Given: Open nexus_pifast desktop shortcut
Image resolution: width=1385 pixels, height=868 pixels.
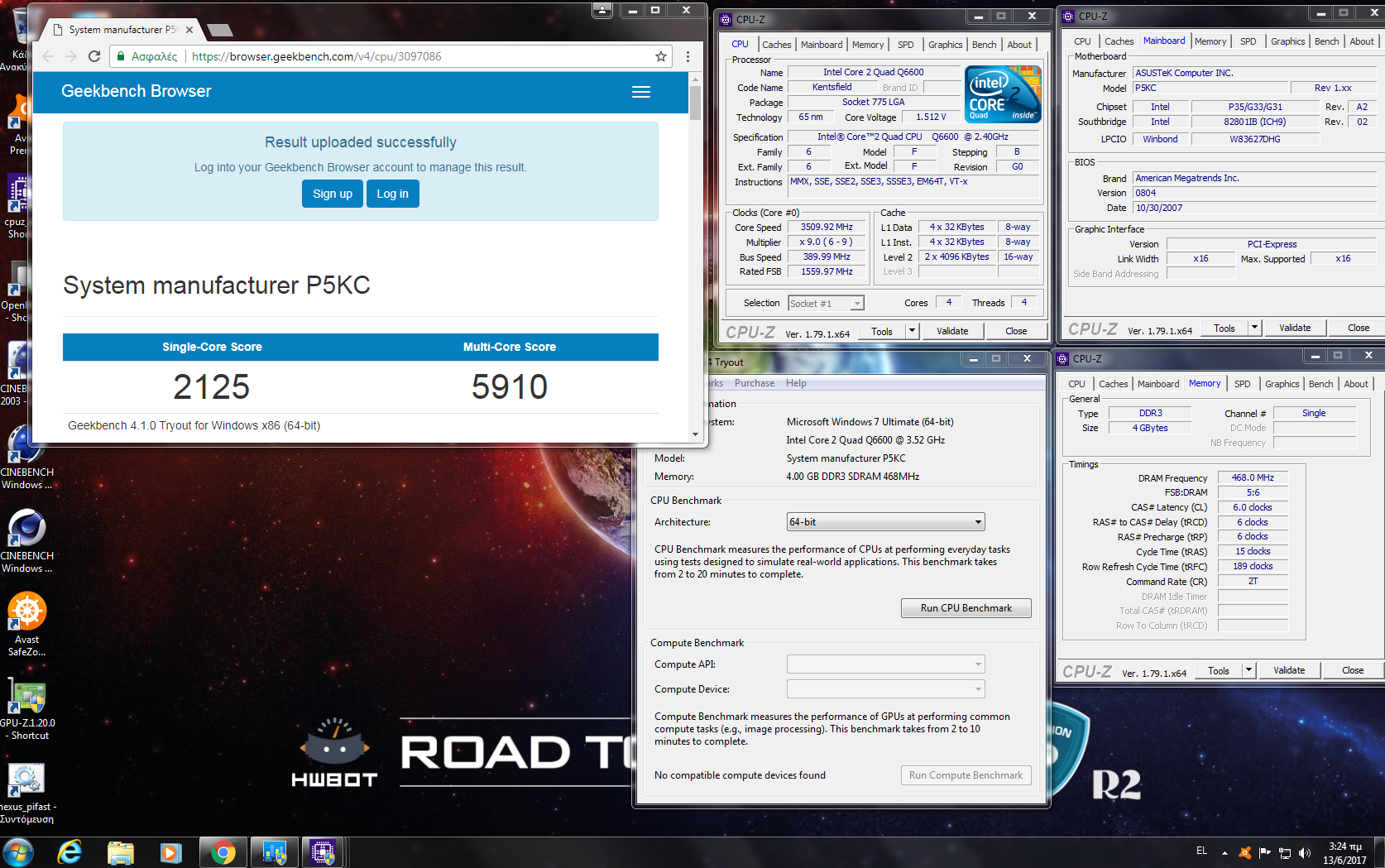Looking at the screenshot, I should (26, 793).
